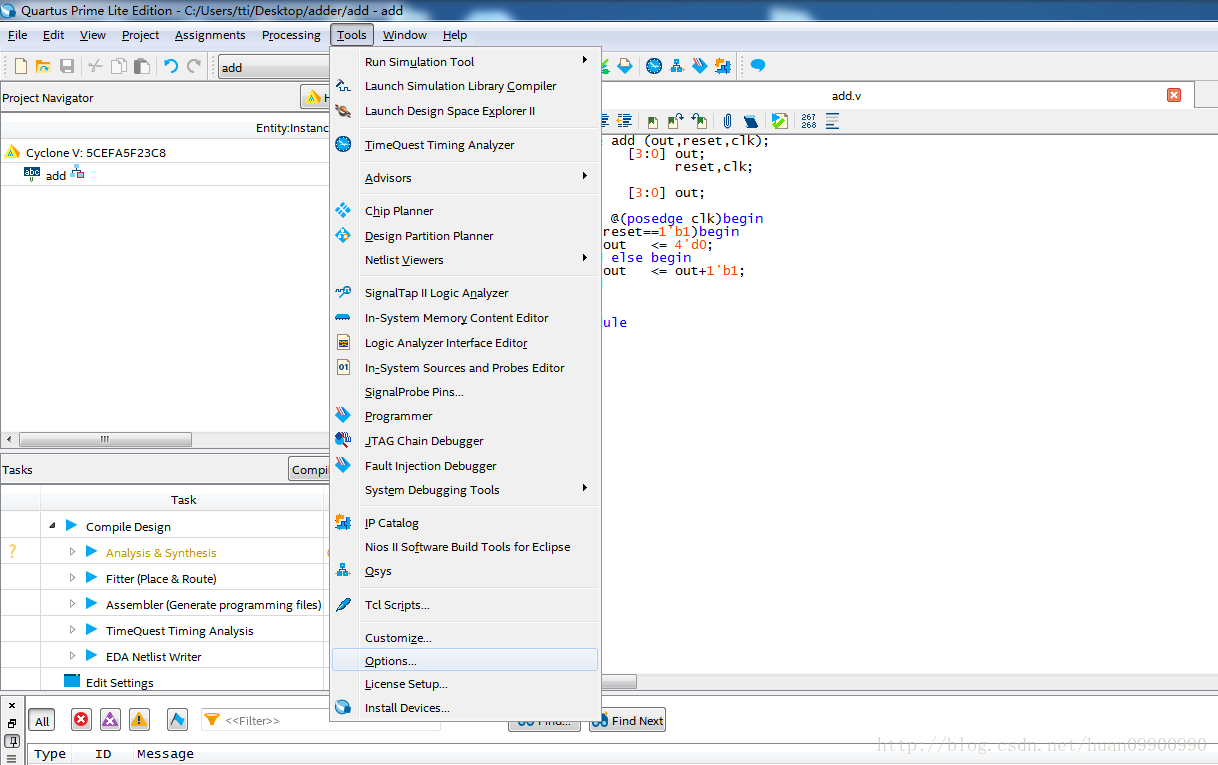This screenshot has width=1218, height=765.
Task: Click the abc icon beside add entity
Action: point(32,174)
